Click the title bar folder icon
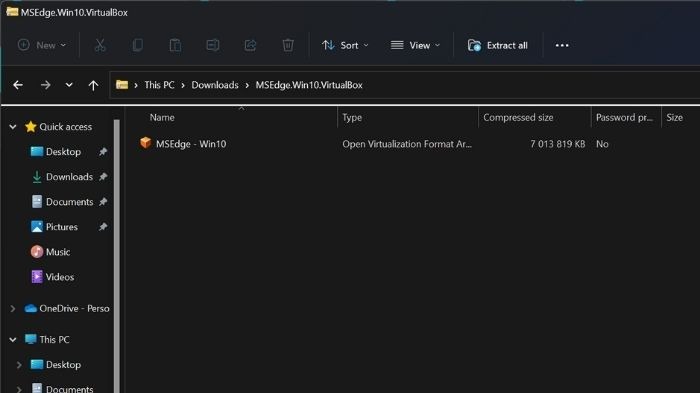This screenshot has height=393, width=700. tap(12, 11)
